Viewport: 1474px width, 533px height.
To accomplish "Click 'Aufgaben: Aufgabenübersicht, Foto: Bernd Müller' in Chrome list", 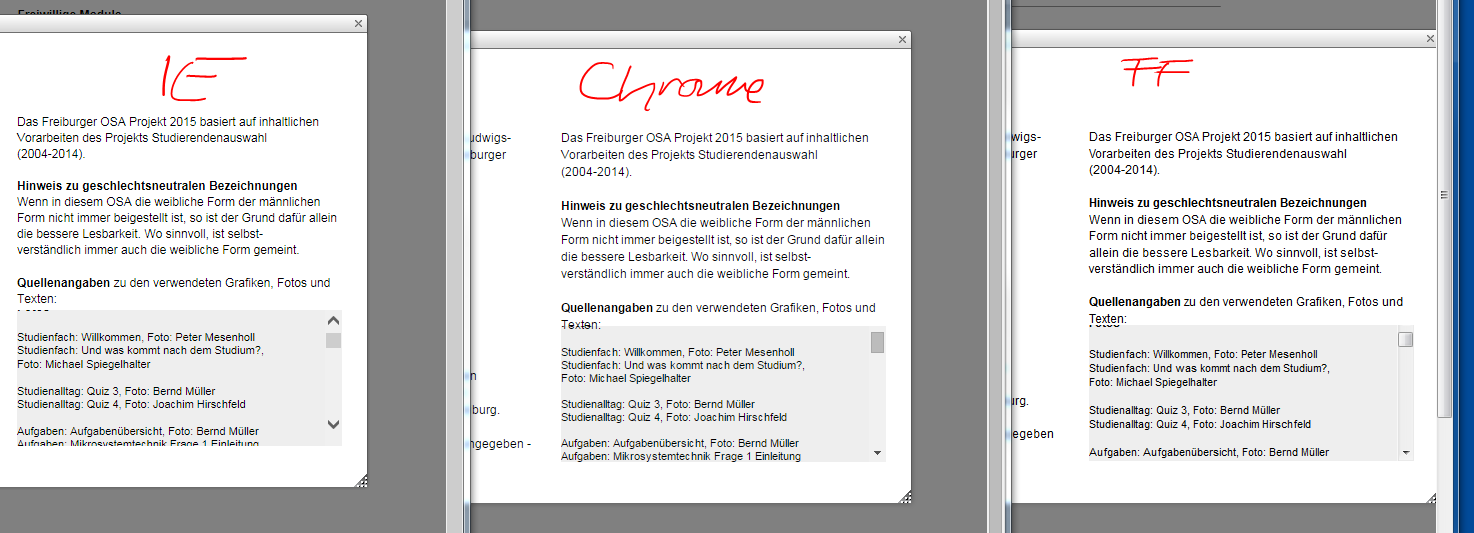I will point(678,443).
